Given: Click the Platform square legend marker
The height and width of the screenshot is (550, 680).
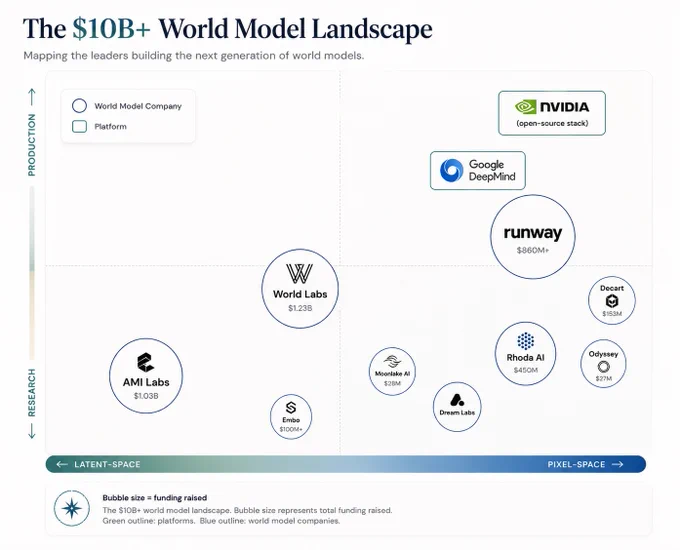Looking at the screenshot, I should point(79,126).
